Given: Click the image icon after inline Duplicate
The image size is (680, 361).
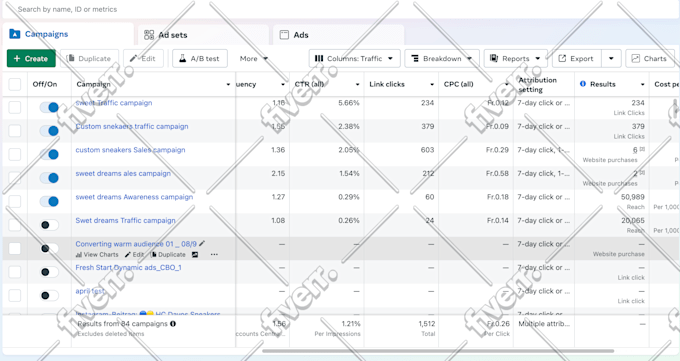Looking at the screenshot, I should 195,255.
